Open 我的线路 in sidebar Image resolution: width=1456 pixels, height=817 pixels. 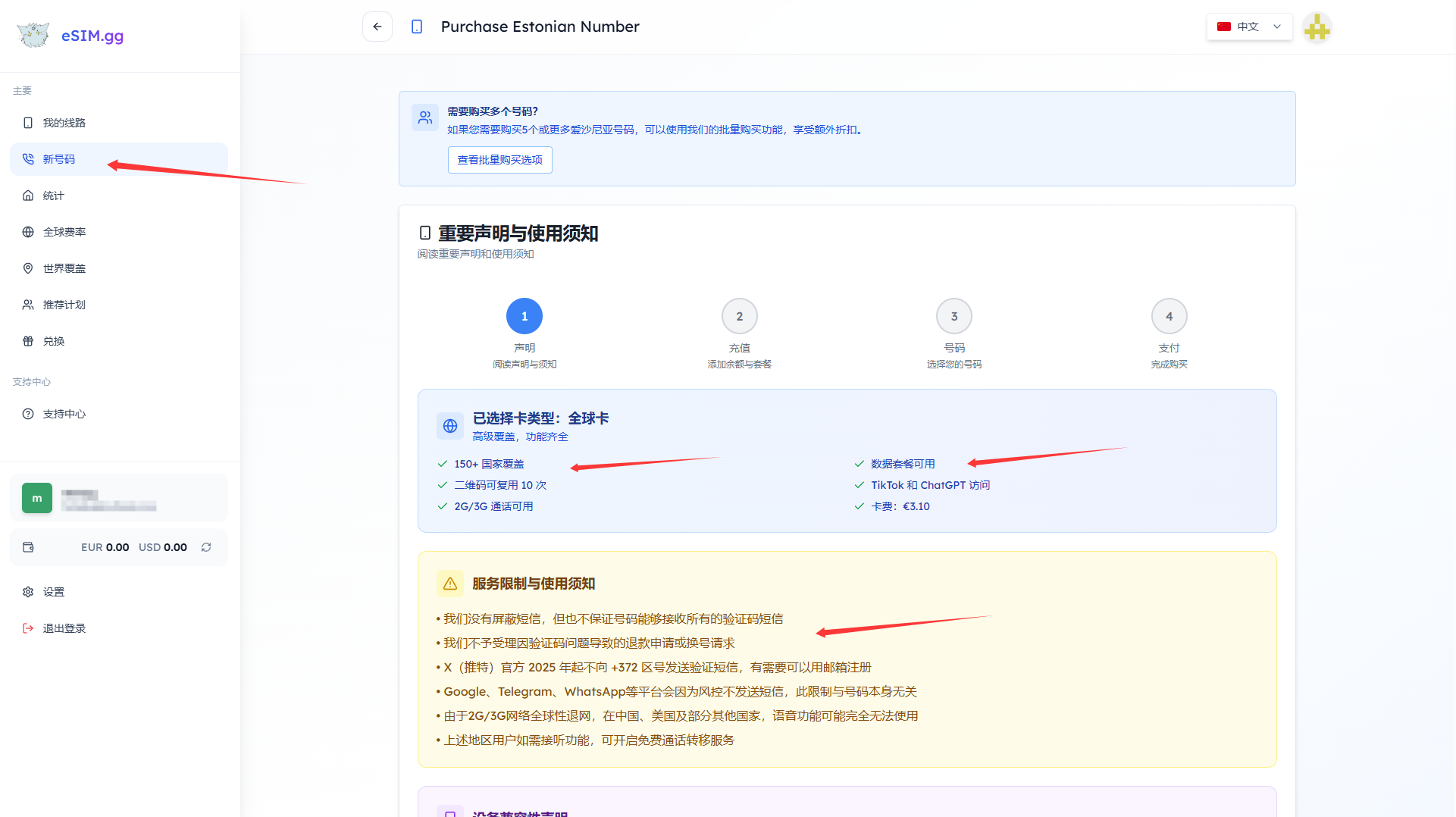pyautogui.click(x=64, y=123)
